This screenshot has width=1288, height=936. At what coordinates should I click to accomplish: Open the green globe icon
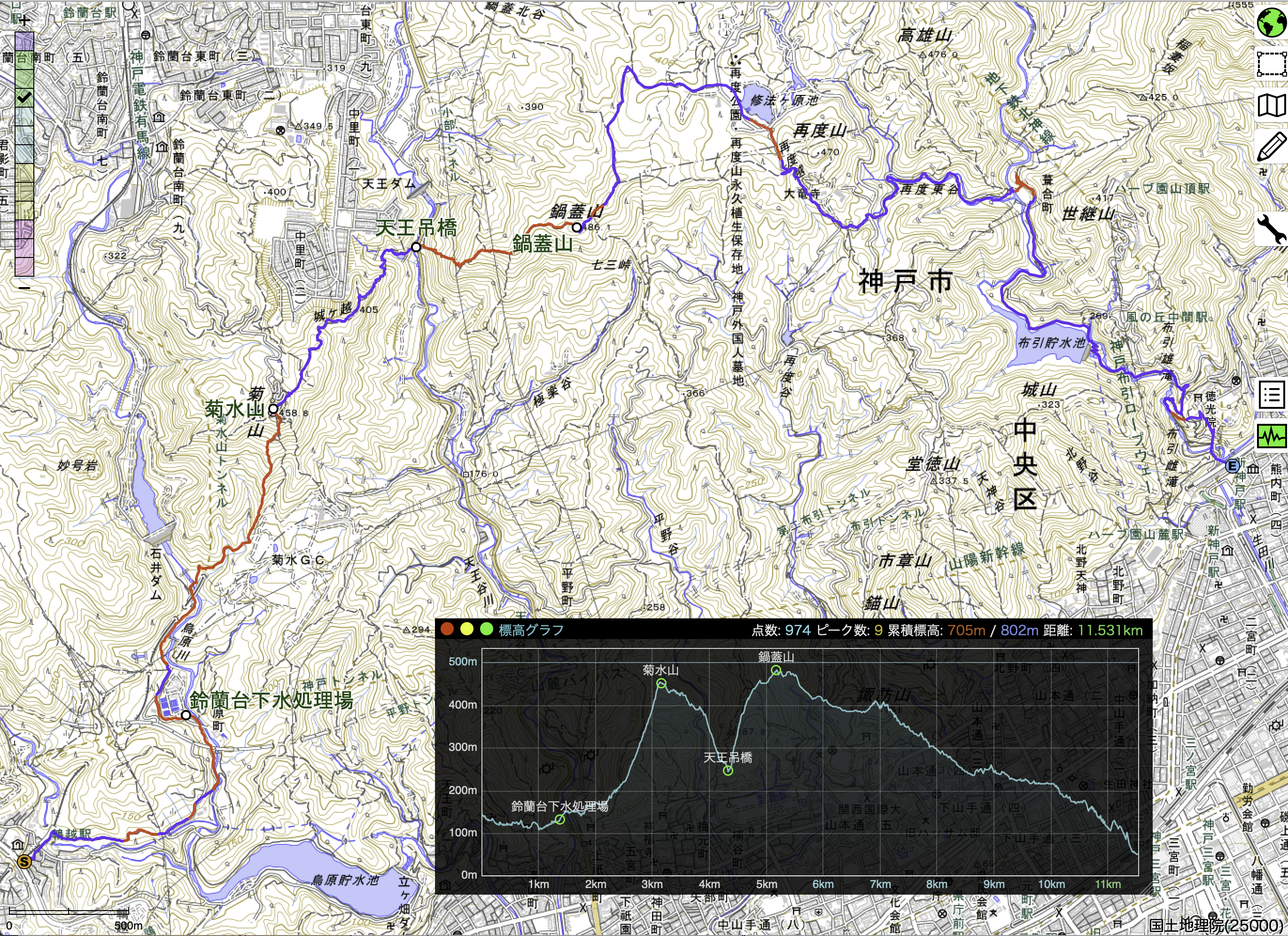click(1271, 22)
